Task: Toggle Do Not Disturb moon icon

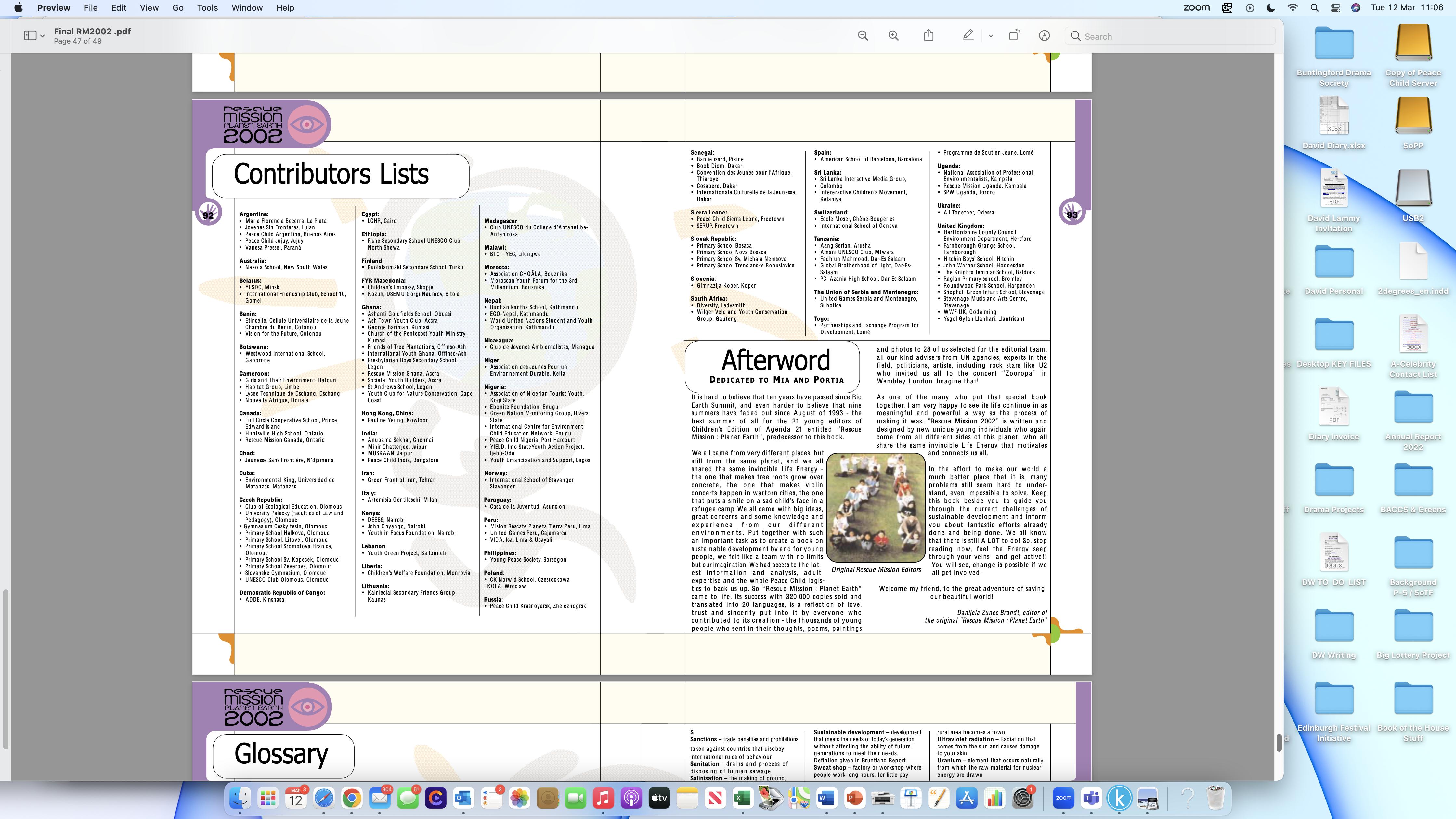Action: point(1271,8)
